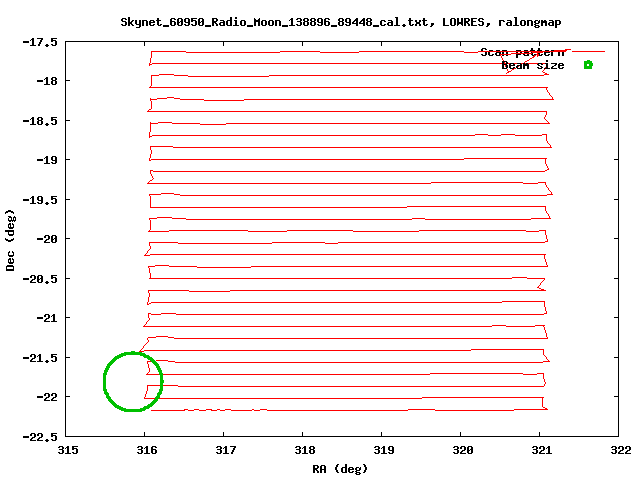Click the Dec (deg) y-axis label

point(11,239)
